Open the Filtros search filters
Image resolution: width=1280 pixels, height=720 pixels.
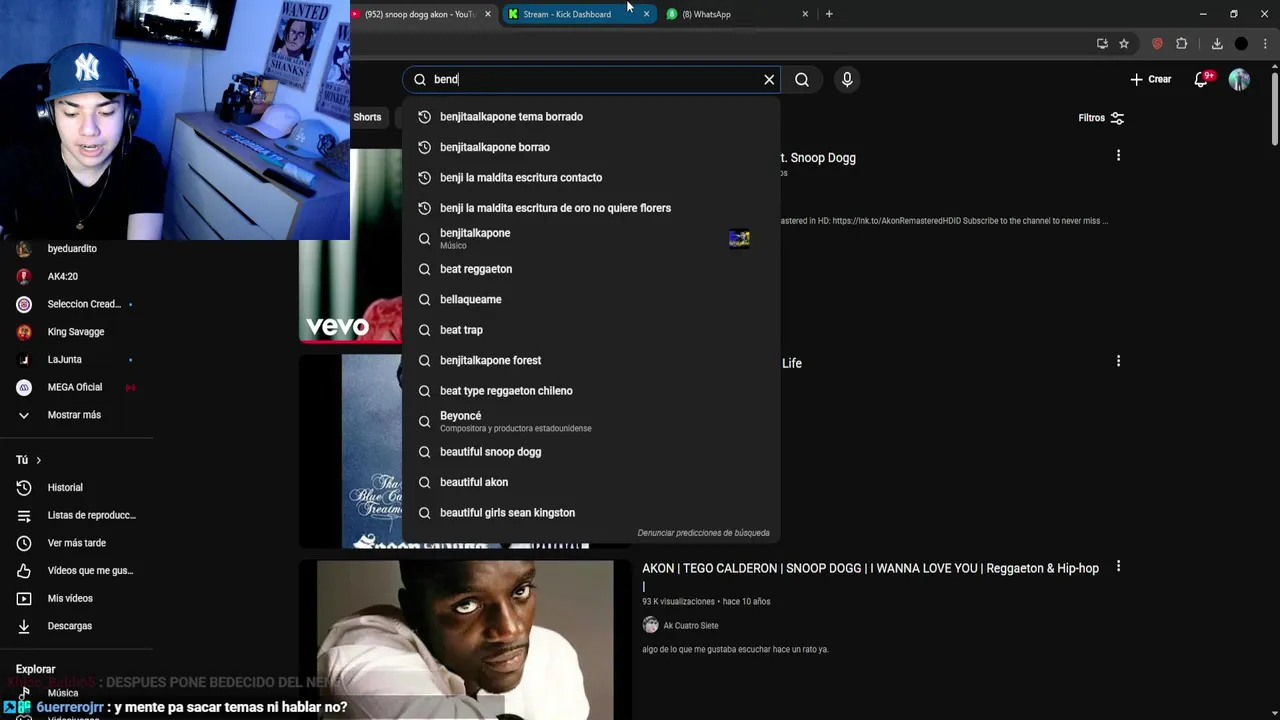1101,118
